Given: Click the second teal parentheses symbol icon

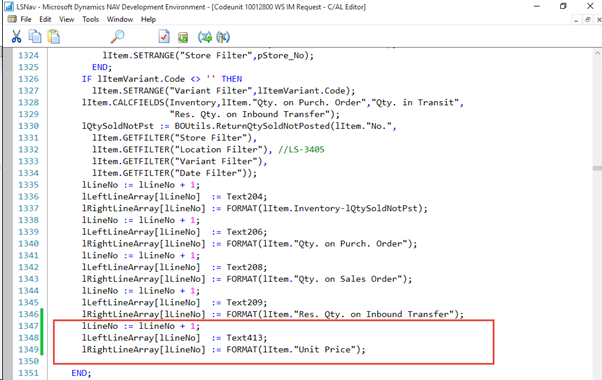Looking at the screenshot, I should pyautogui.click(x=223, y=37).
